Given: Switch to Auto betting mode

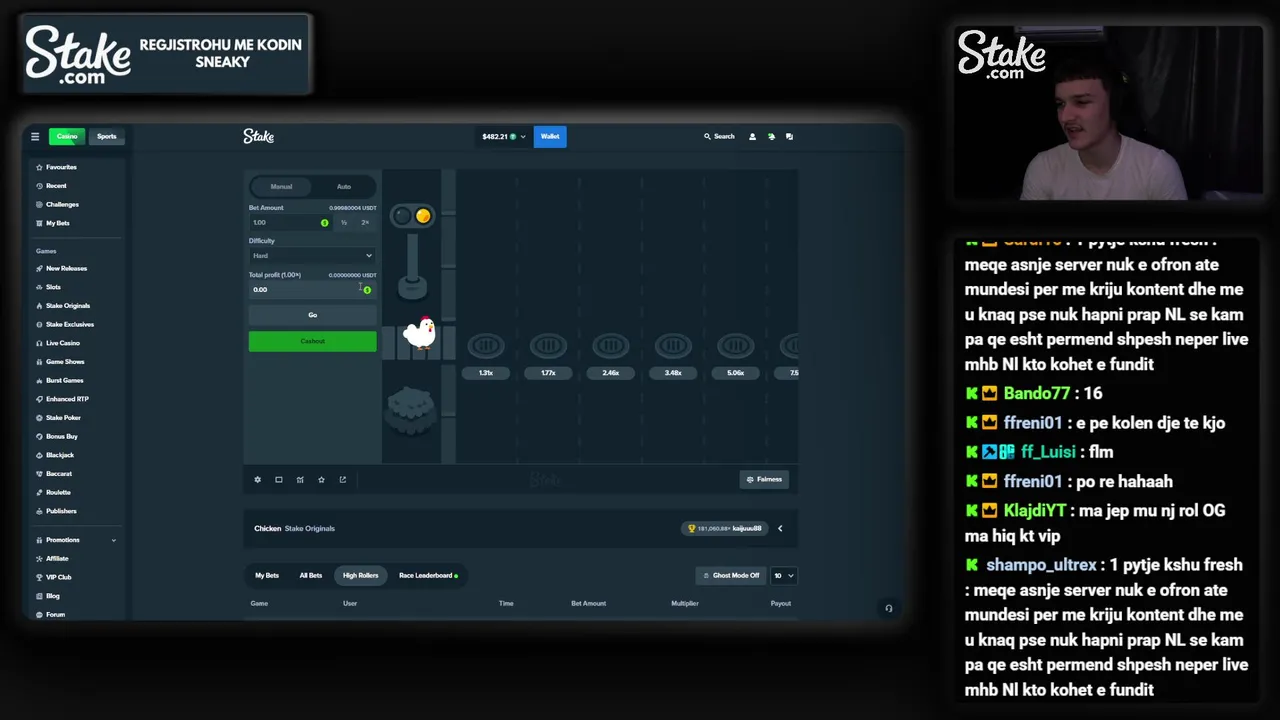Looking at the screenshot, I should click(x=343, y=187).
